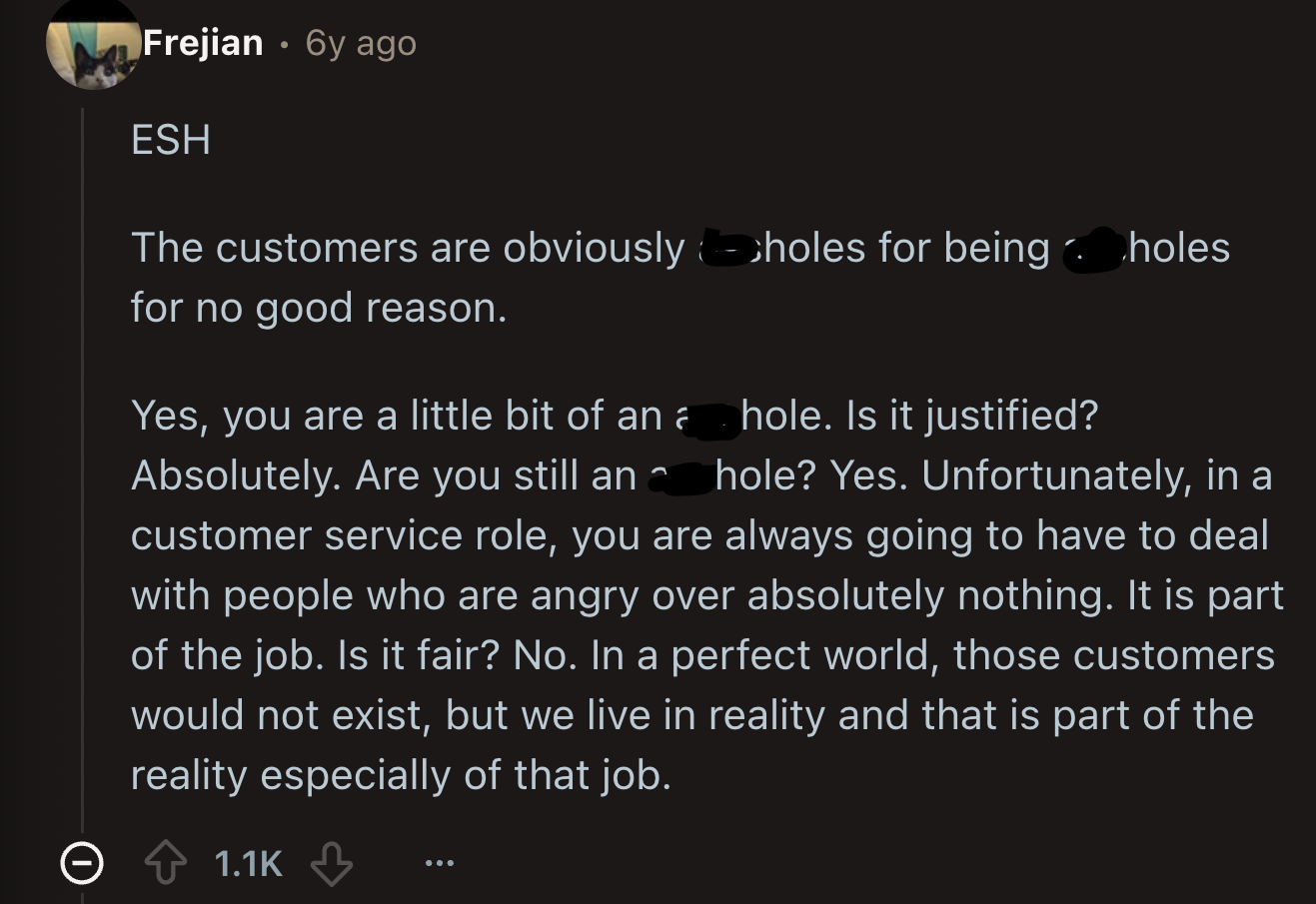Image resolution: width=1316 pixels, height=904 pixels.
Task: Click the word "Absolutely." in the comment
Action: [x=236, y=475]
